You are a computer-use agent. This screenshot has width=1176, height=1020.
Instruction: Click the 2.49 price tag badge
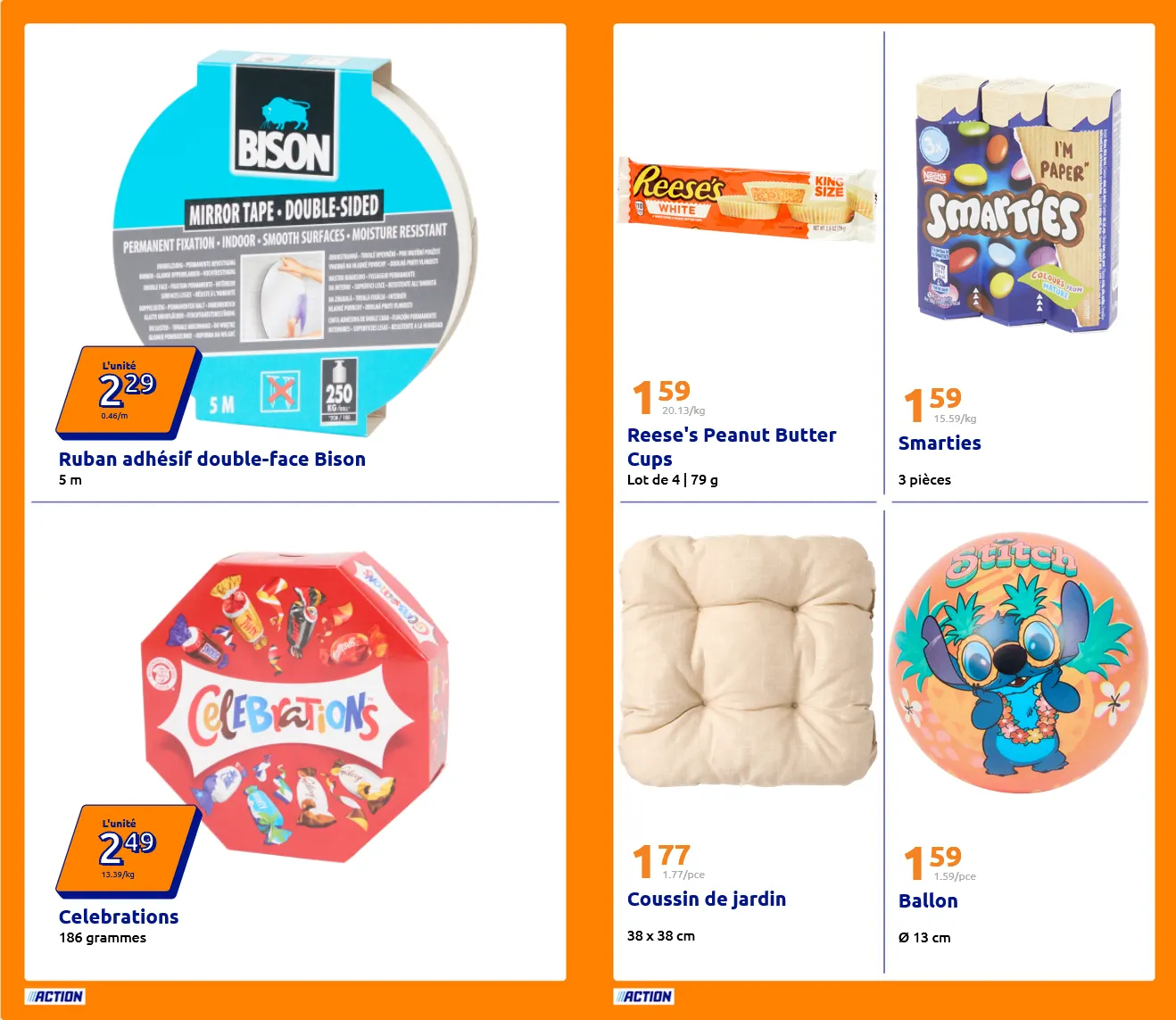(127, 850)
